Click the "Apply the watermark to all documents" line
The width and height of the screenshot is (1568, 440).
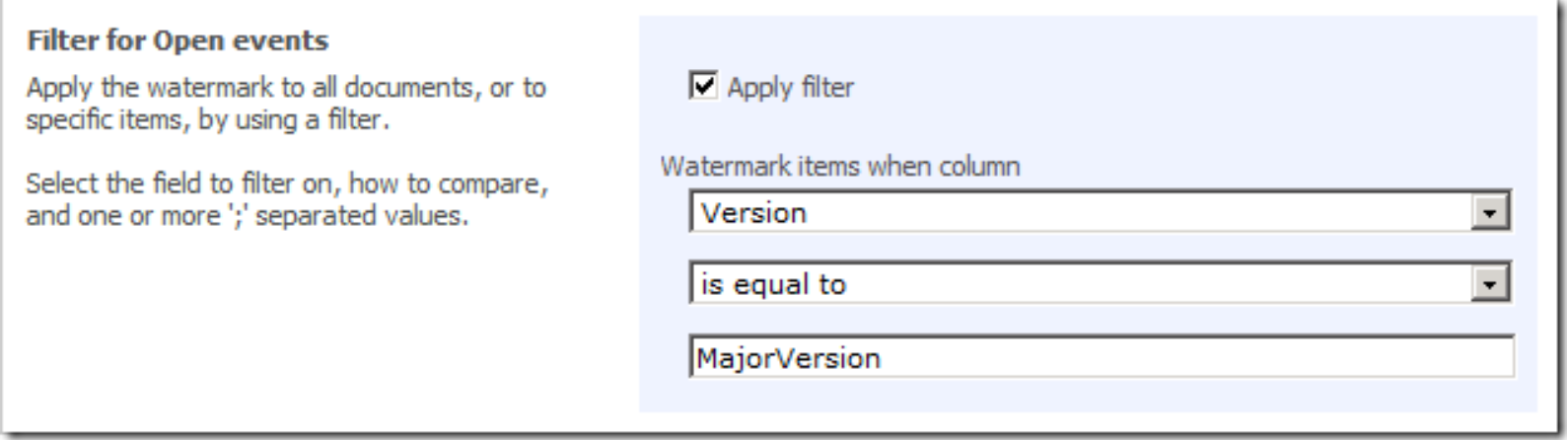(286, 88)
